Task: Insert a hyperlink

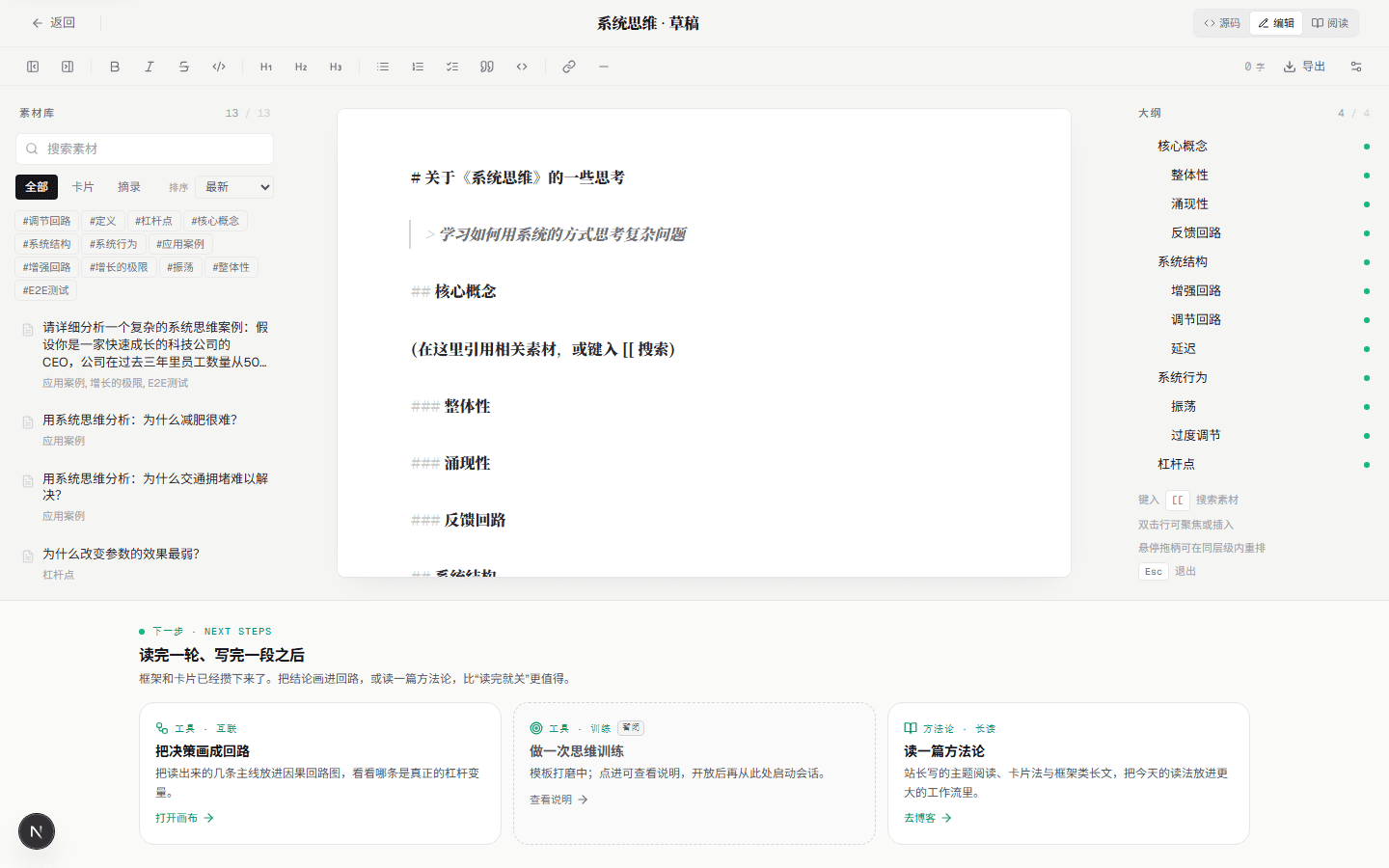Action: [x=569, y=67]
